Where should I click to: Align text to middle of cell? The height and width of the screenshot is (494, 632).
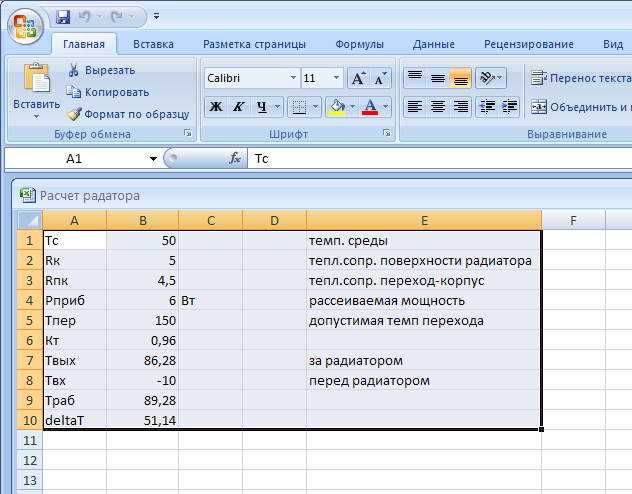pyautogui.click(x=438, y=77)
